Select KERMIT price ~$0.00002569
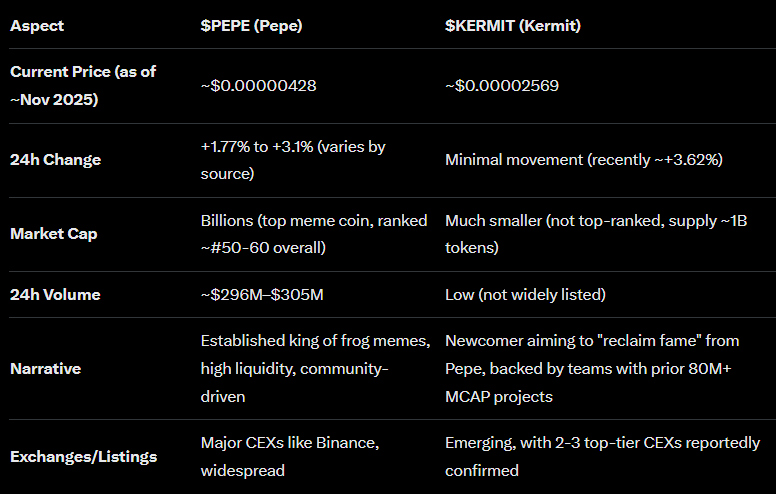 pos(502,86)
